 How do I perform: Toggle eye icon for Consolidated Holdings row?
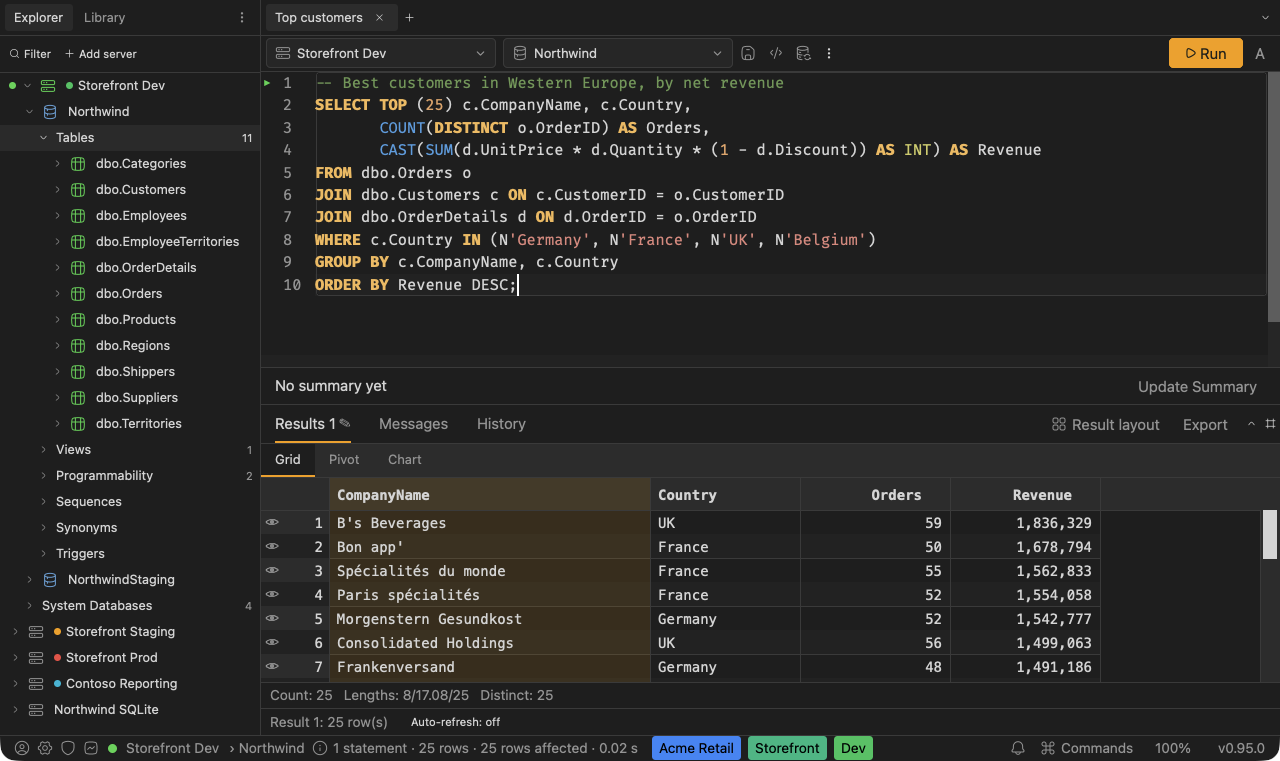271,642
